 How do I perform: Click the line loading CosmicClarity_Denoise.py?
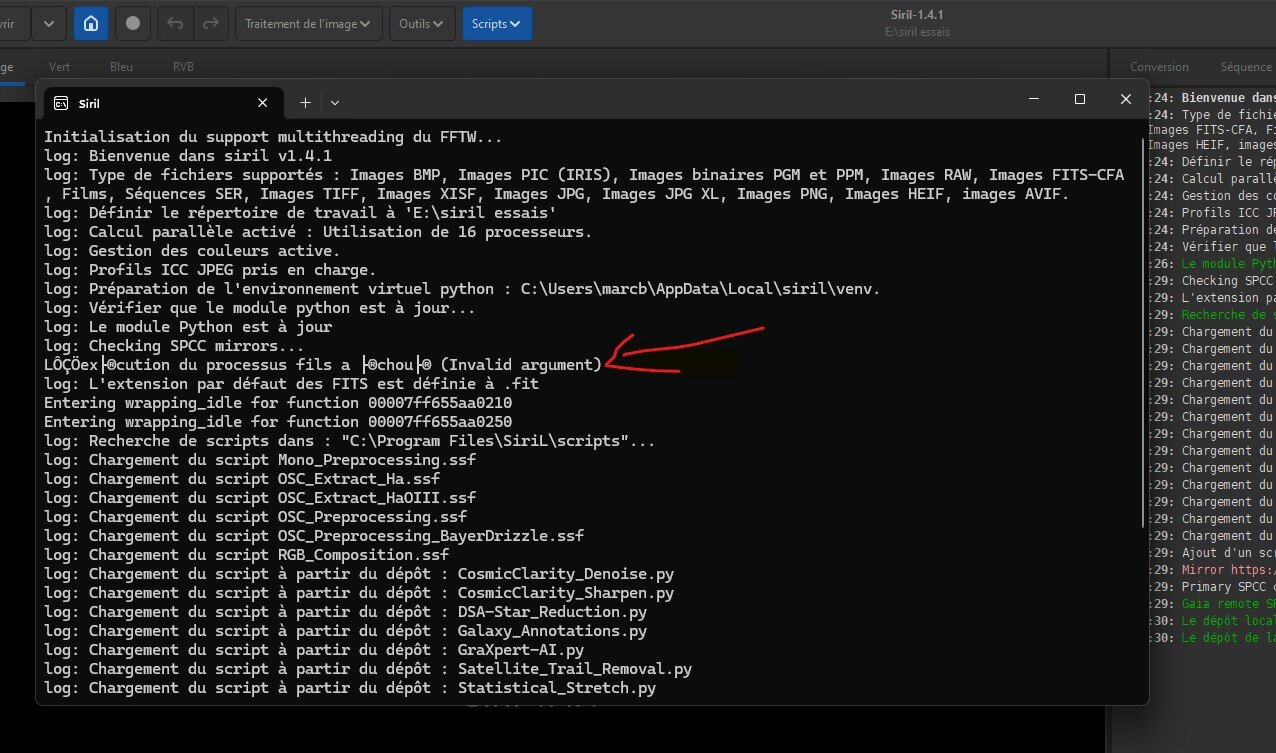359,574
